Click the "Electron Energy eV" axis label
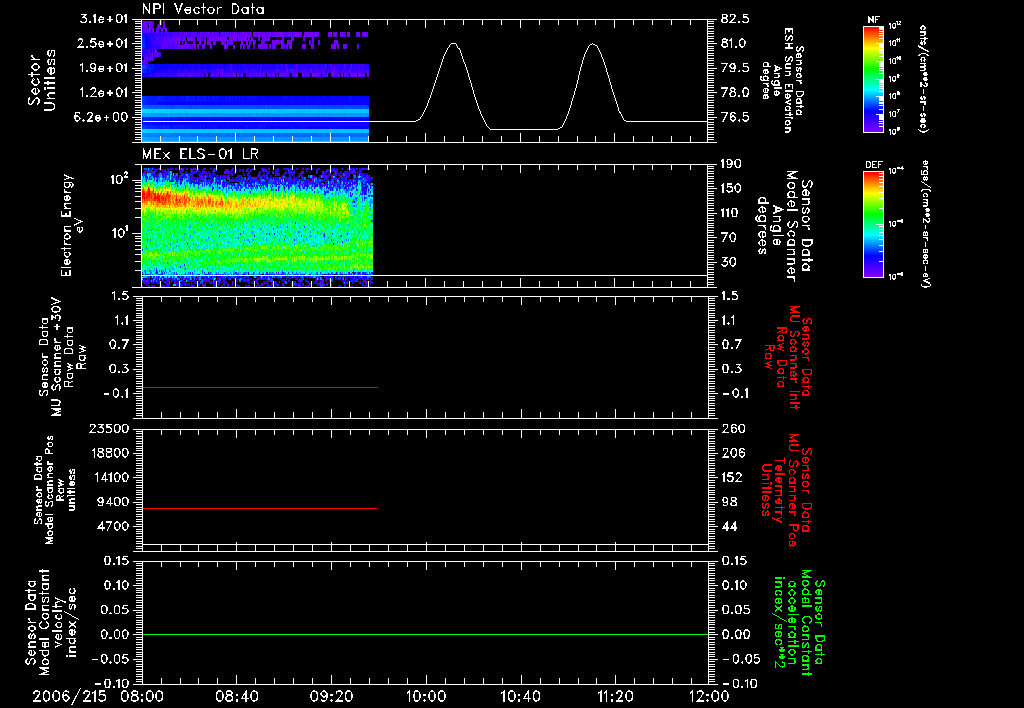 tap(72, 225)
